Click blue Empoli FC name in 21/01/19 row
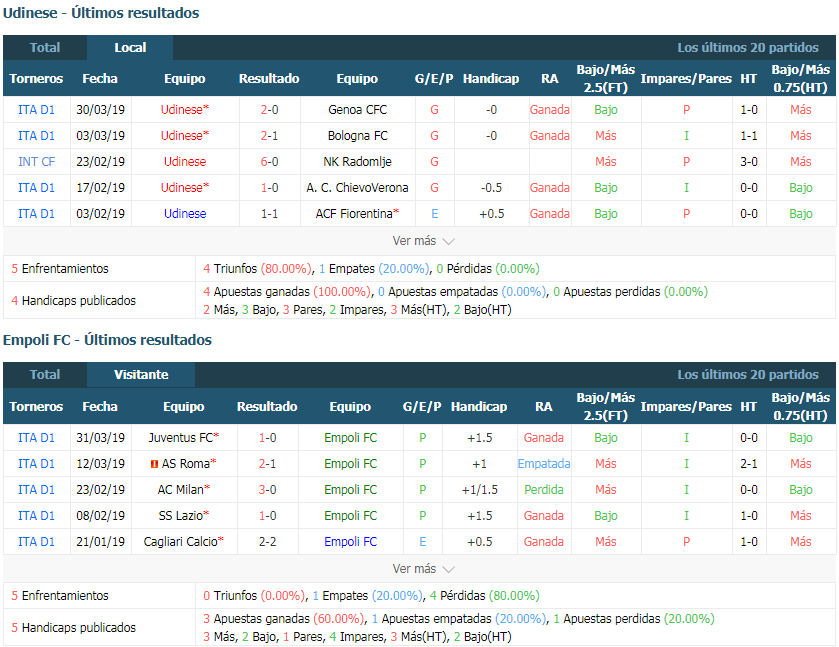The height and width of the screenshot is (647, 839). pyautogui.click(x=350, y=542)
